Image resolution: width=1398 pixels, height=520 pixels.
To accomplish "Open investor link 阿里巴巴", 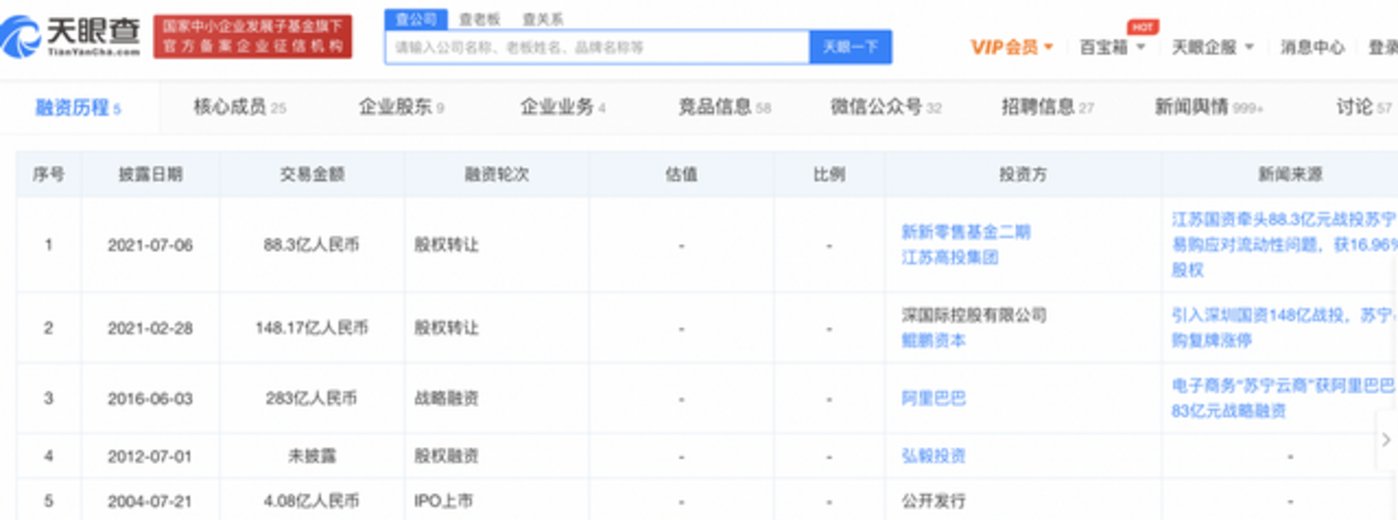I will pyautogui.click(x=933, y=398).
